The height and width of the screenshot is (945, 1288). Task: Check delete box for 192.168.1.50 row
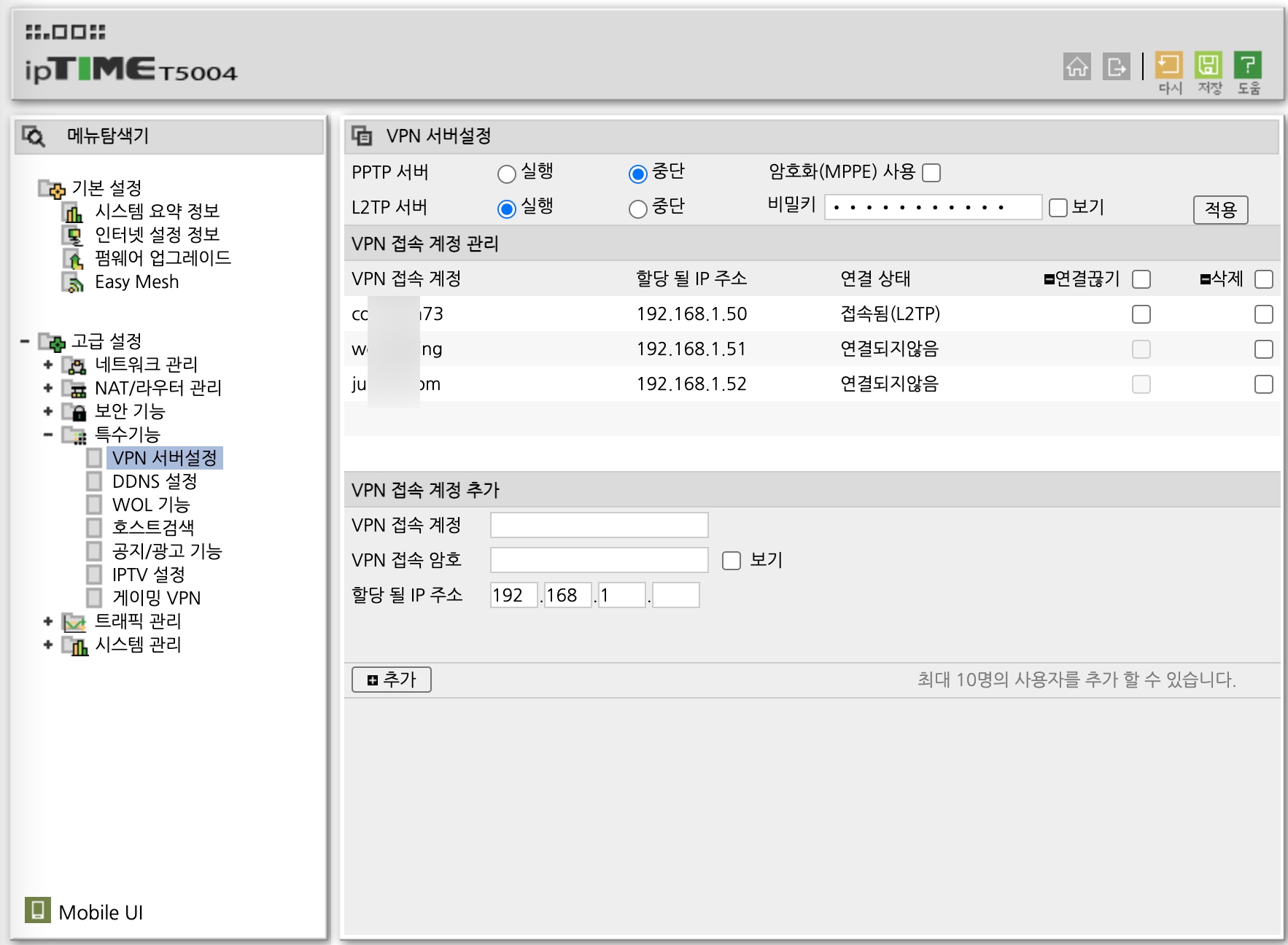(x=1264, y=314)
